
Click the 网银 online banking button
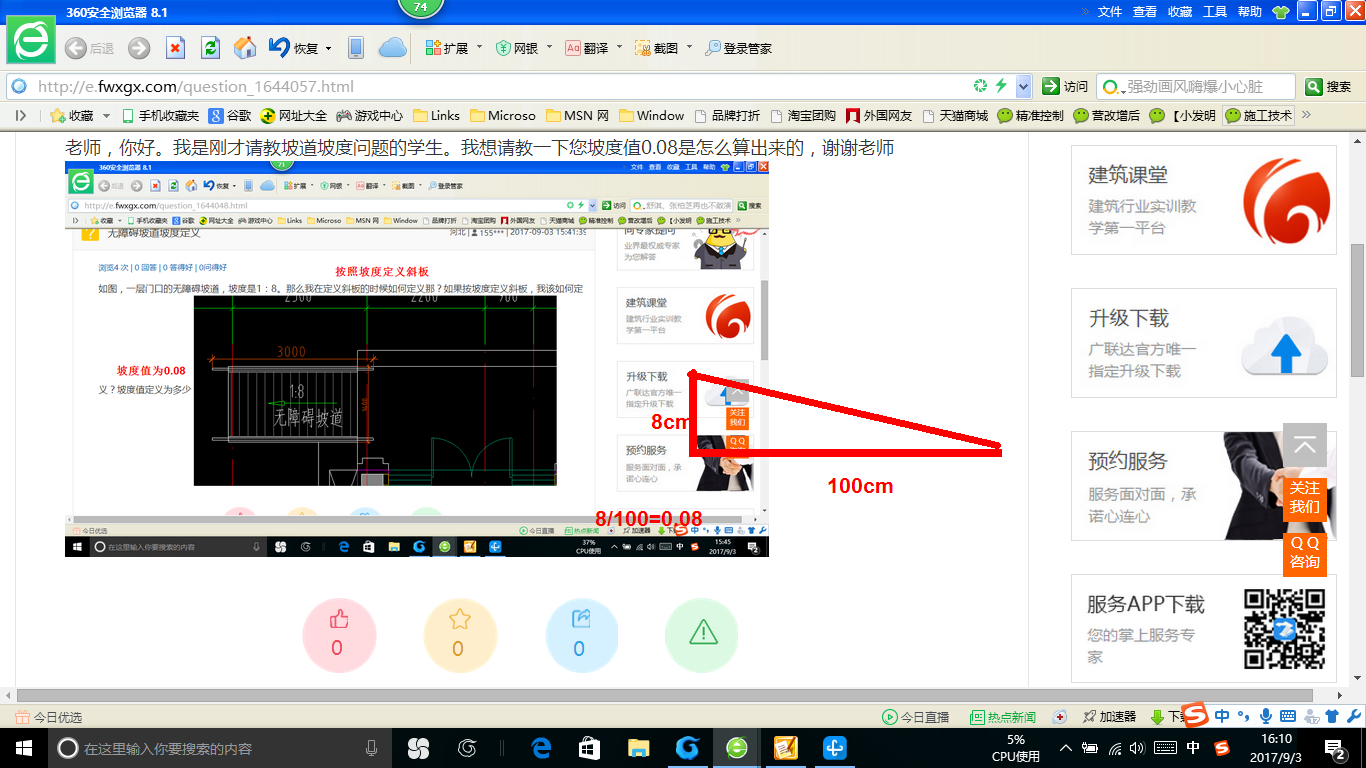(517, 48)
